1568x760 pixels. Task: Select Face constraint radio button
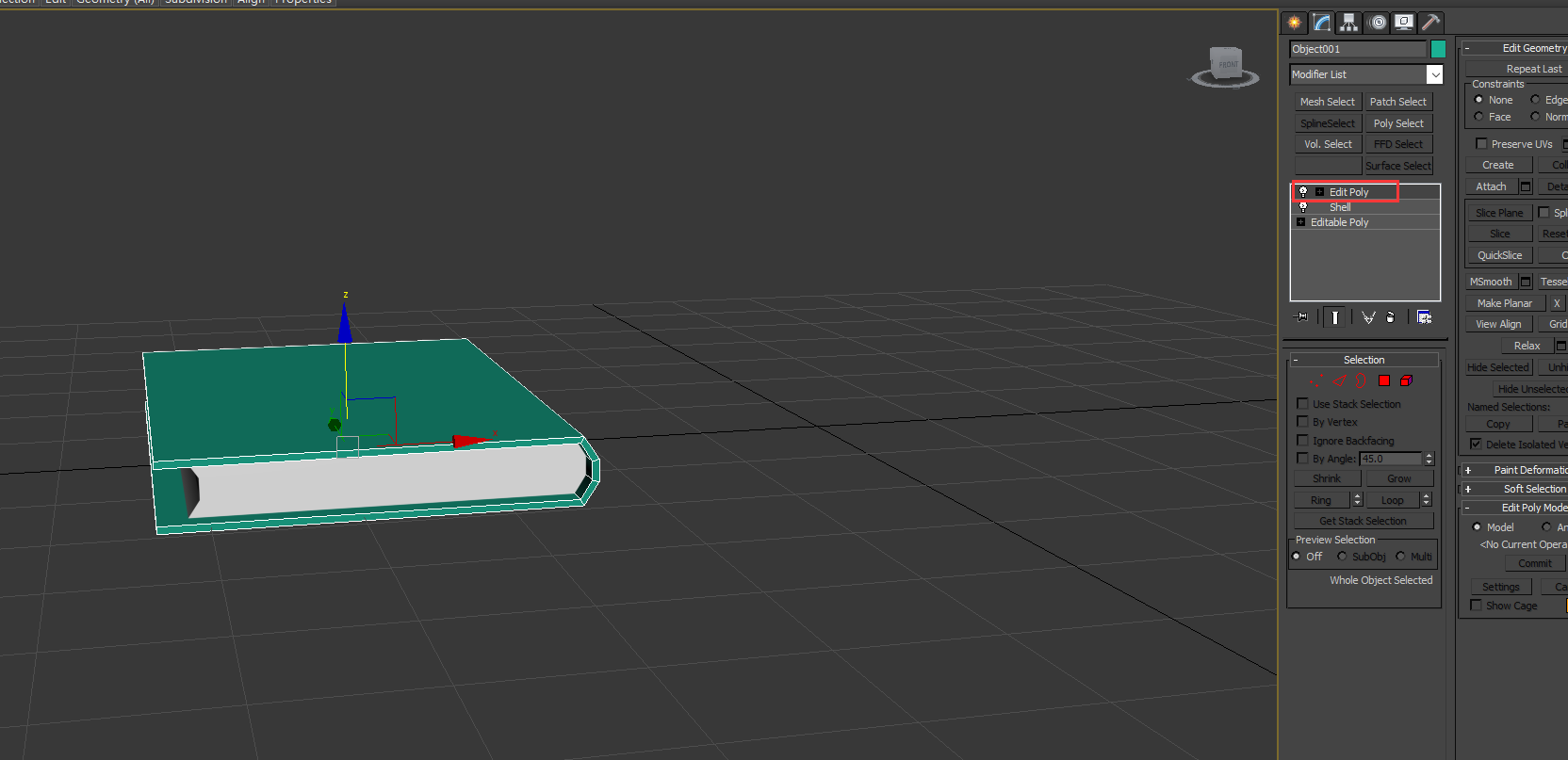coord(1478,117)
